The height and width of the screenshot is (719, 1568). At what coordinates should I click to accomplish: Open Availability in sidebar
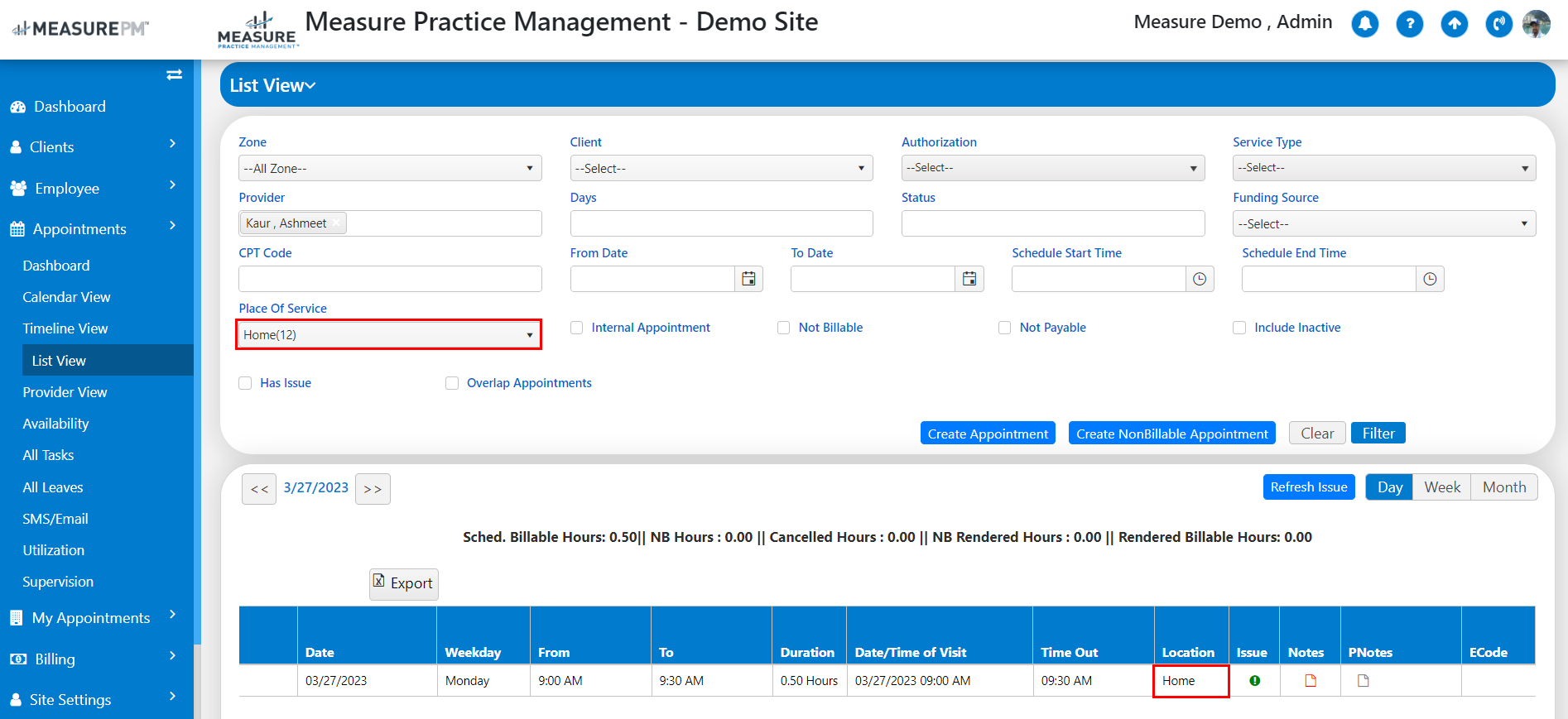coord(55,424)
